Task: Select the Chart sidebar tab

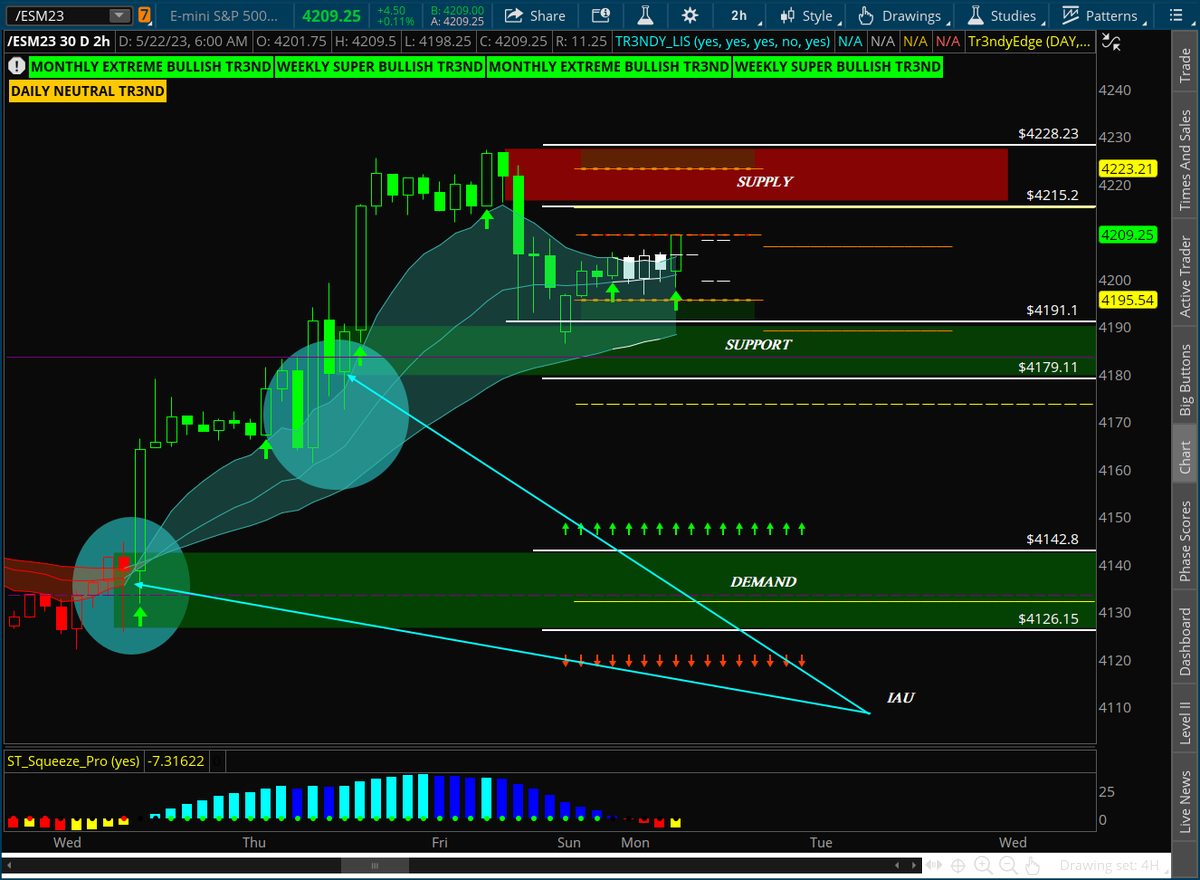Action: click(1185, 454)
